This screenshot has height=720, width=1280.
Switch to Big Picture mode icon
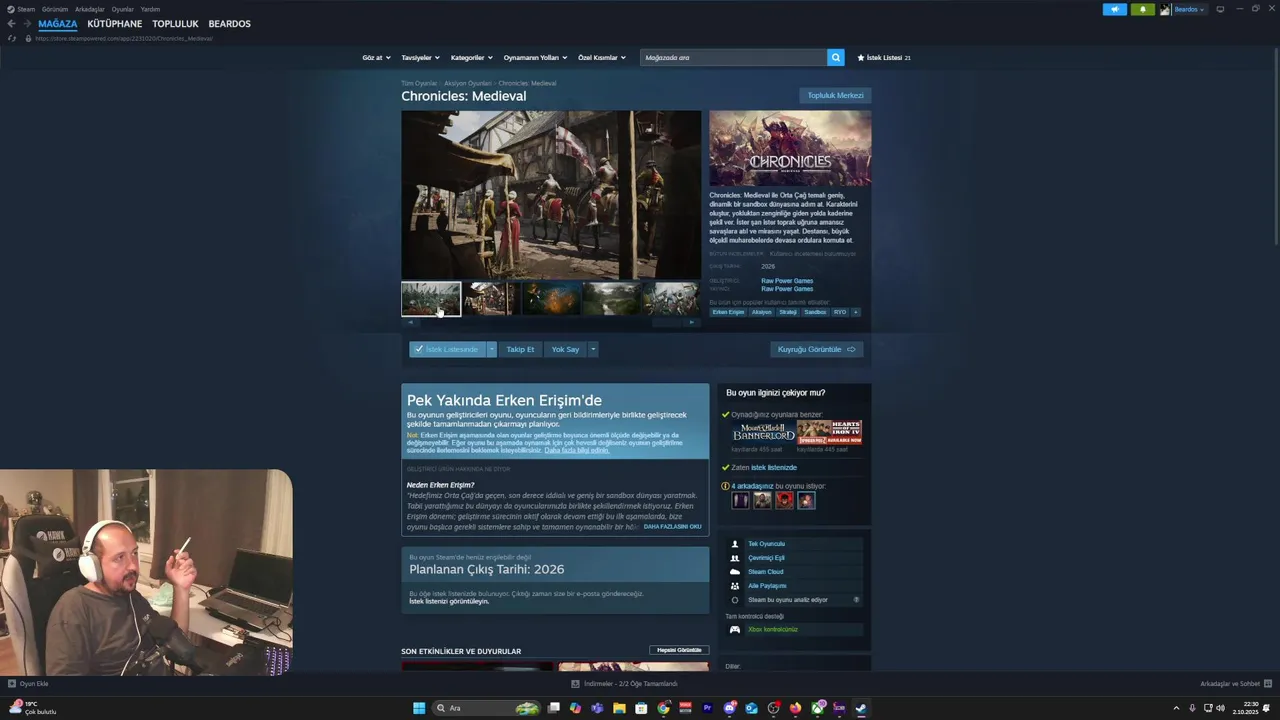tap(1220, 9)
